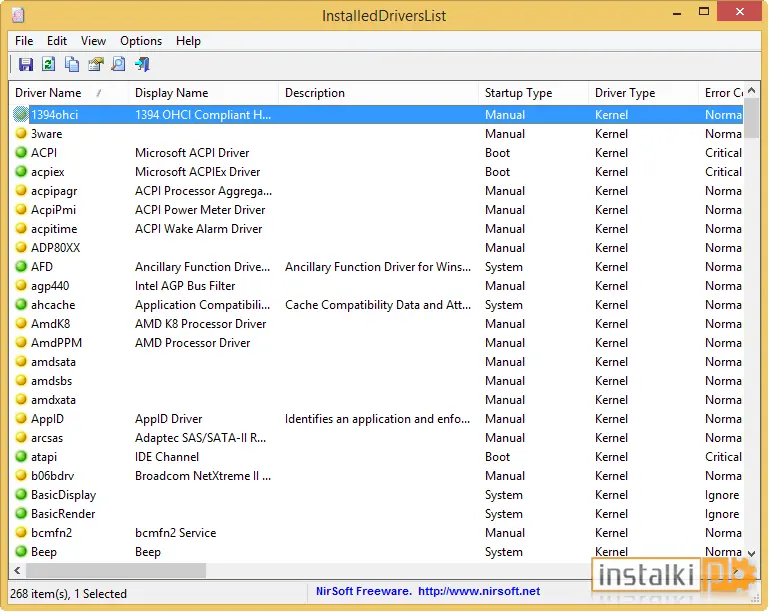Sort by the Driver Name column header
The width and height of the screenshot is (769, 612).
pos(69,93)
